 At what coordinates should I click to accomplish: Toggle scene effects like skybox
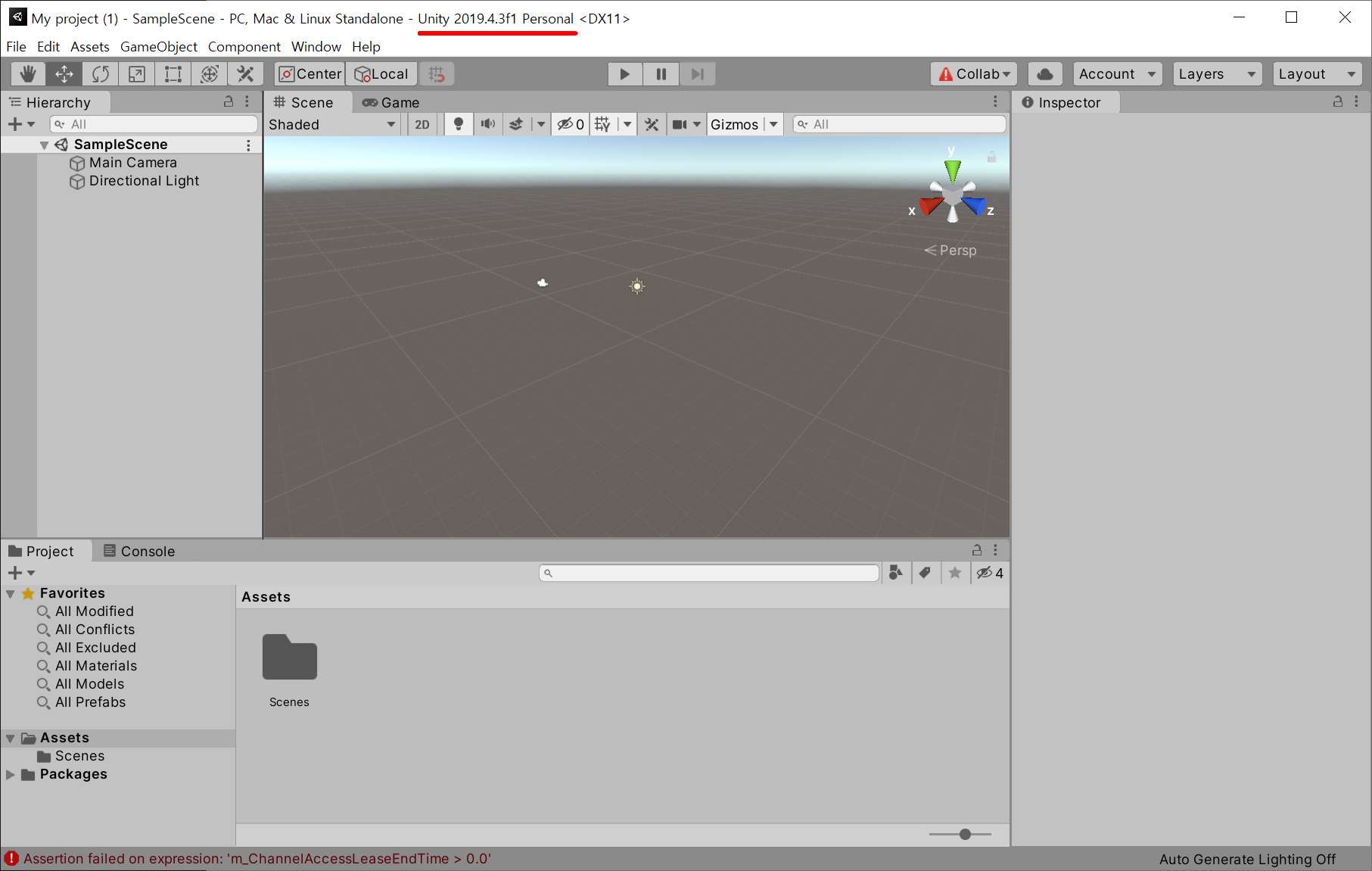point(516,124)
